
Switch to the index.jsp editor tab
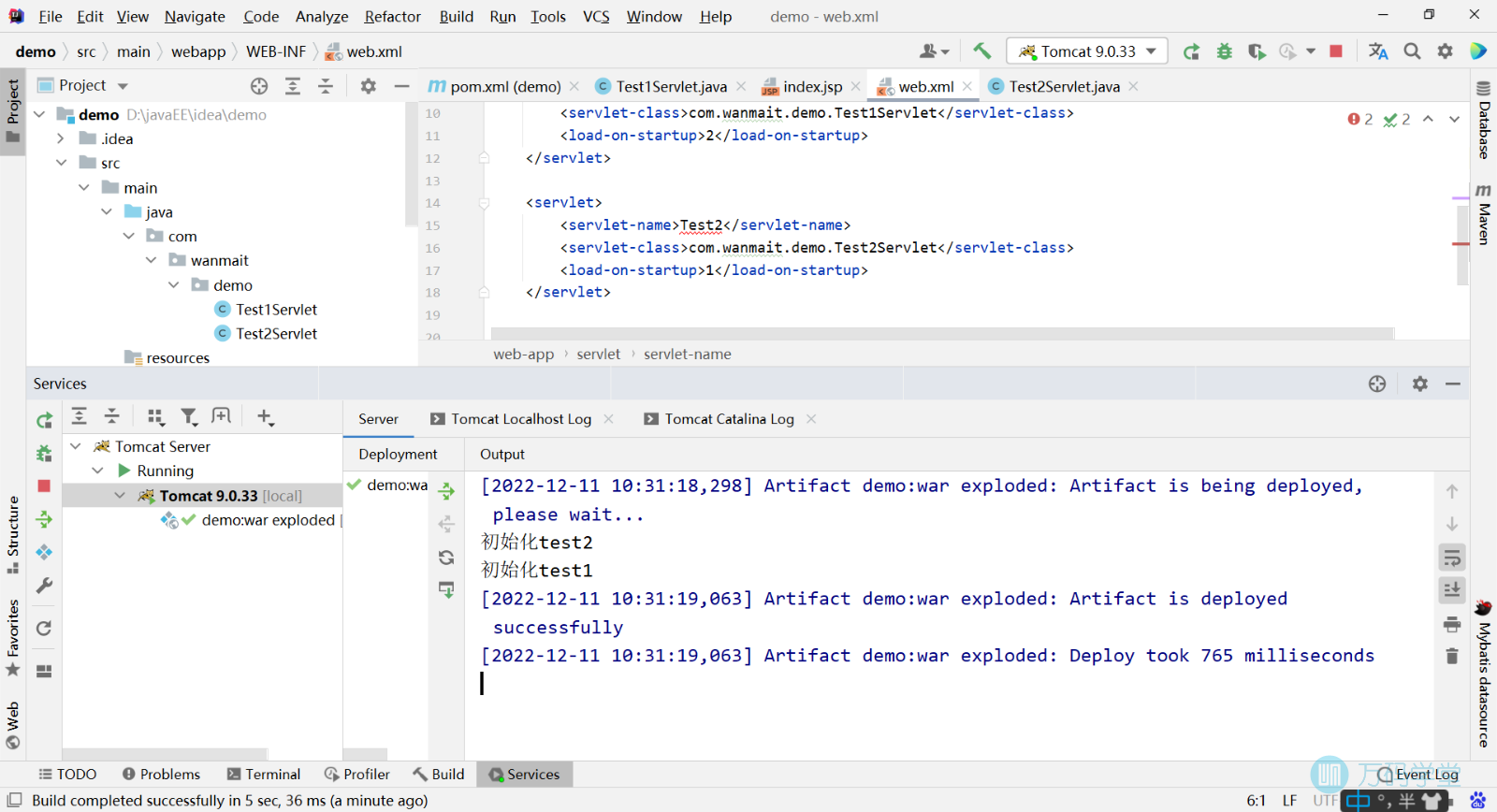point(811,86)
